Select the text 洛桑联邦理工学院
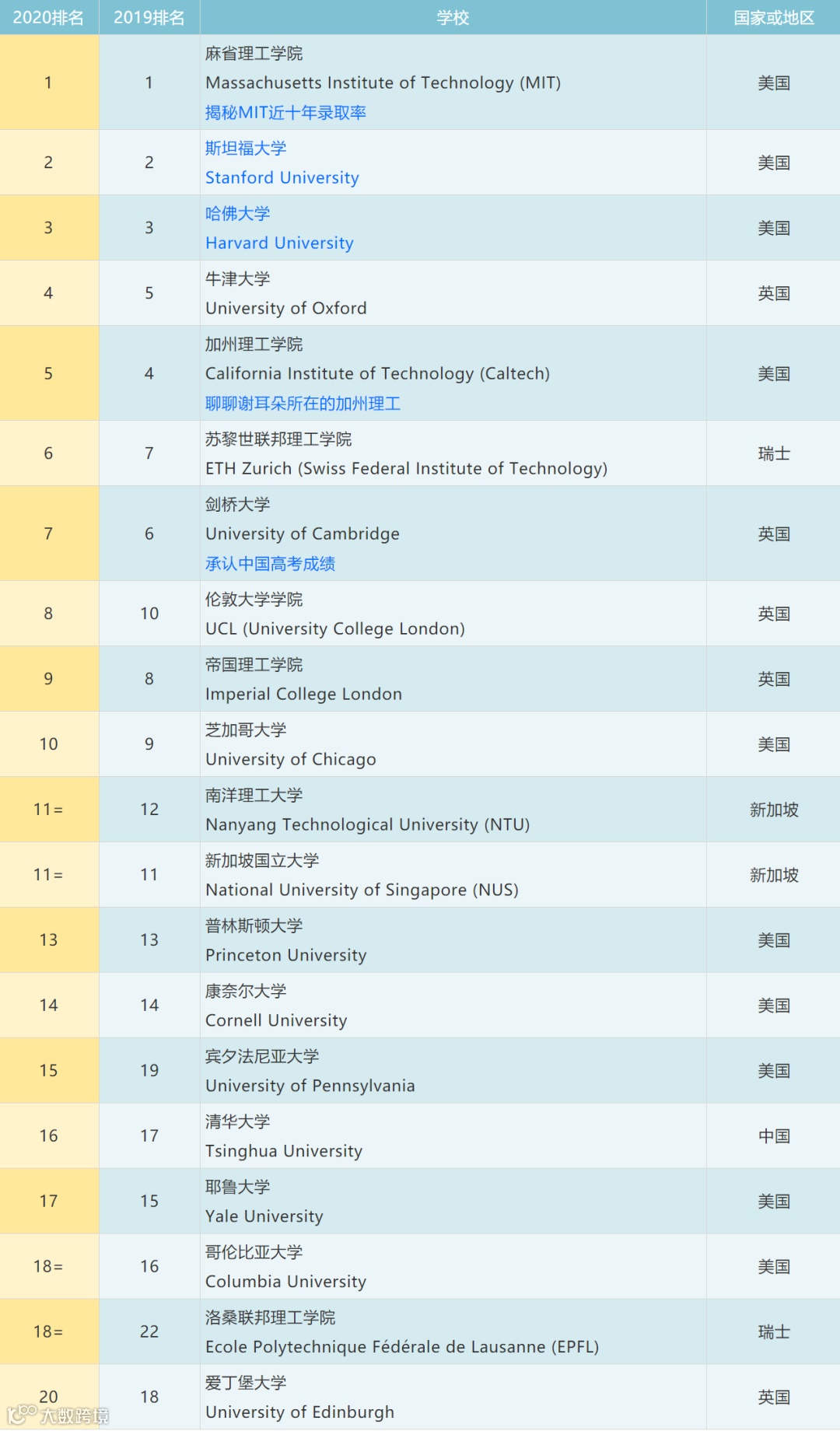The image size is (840, 1431). coord(270,1318)
